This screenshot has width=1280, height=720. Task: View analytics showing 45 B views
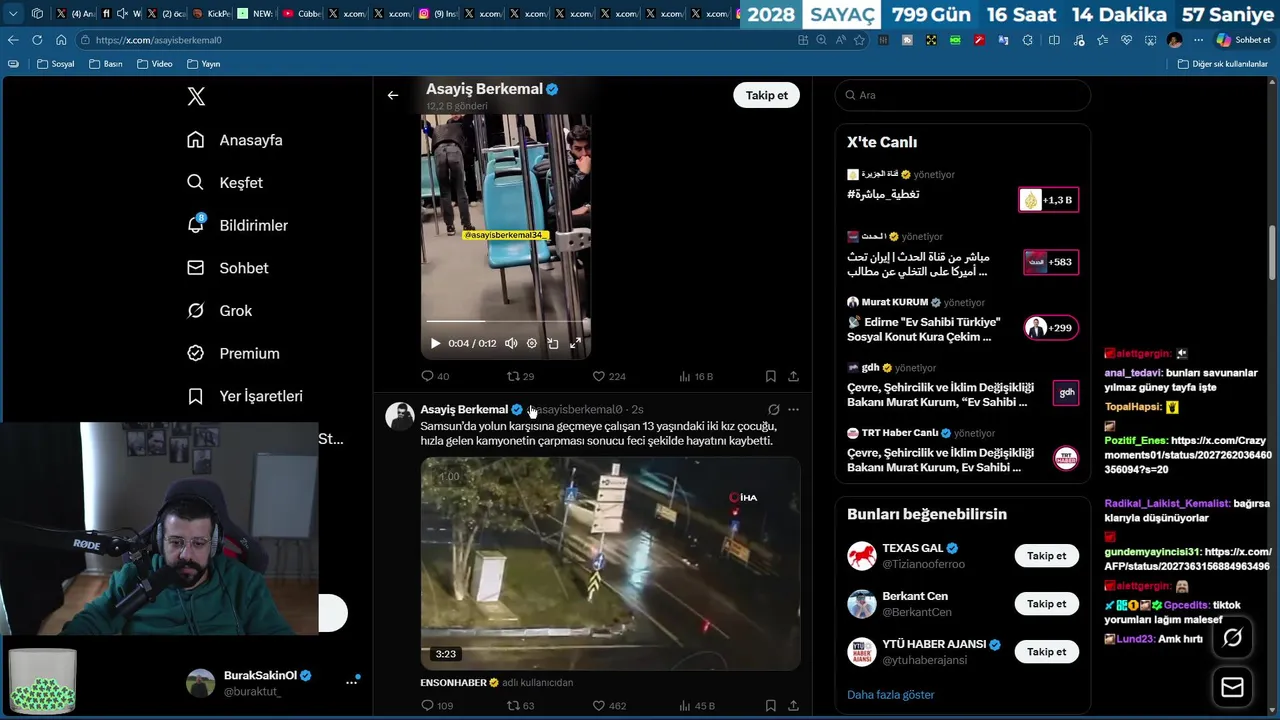click(696, 705)
